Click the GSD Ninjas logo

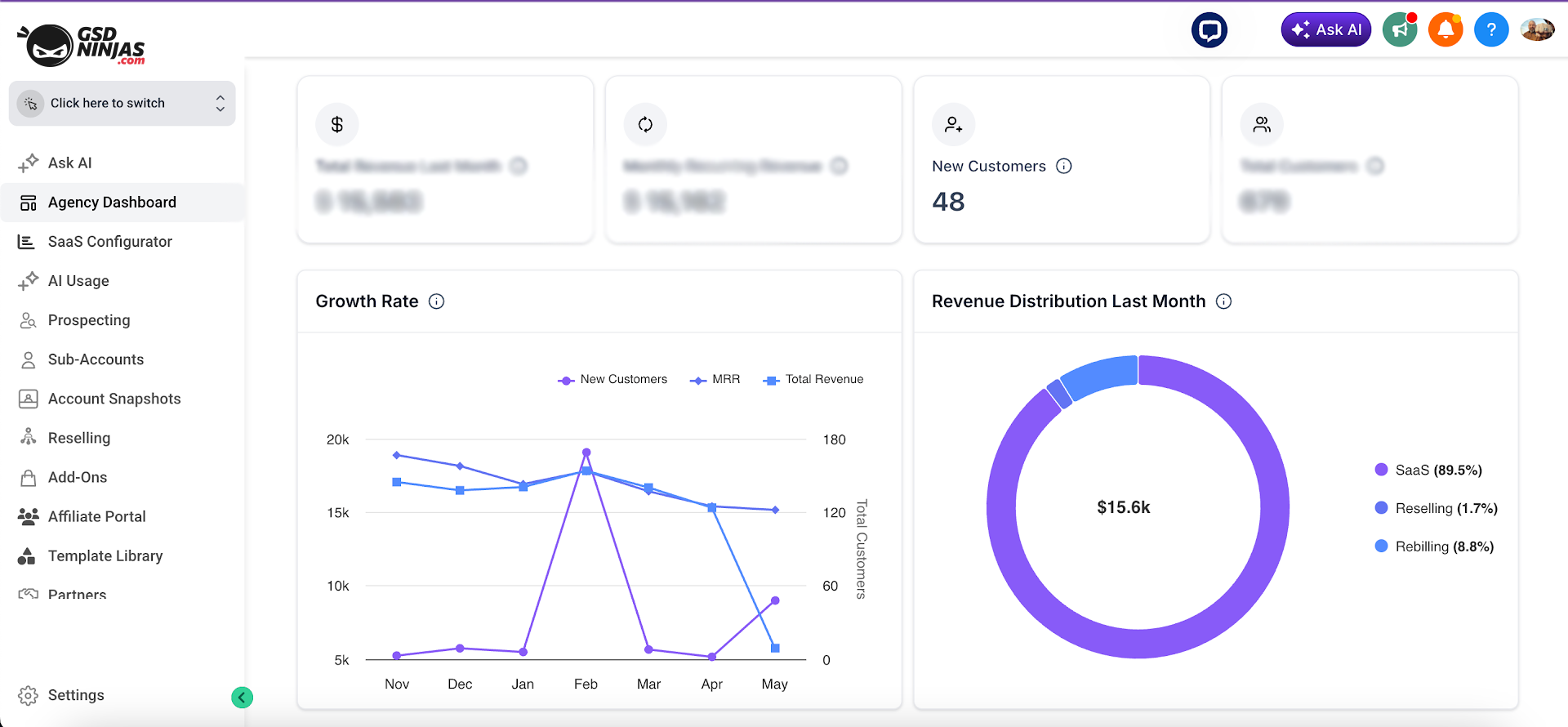[x=81, y=45]
